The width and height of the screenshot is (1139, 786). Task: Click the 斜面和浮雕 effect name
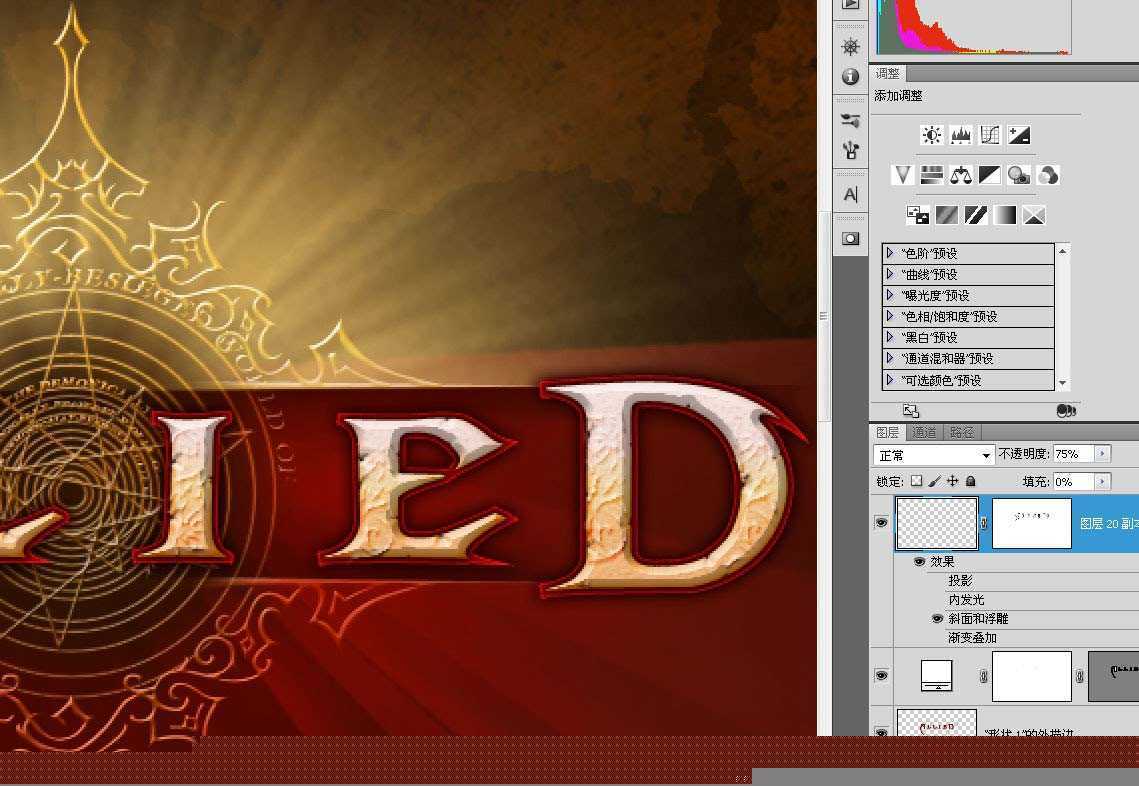978,619
